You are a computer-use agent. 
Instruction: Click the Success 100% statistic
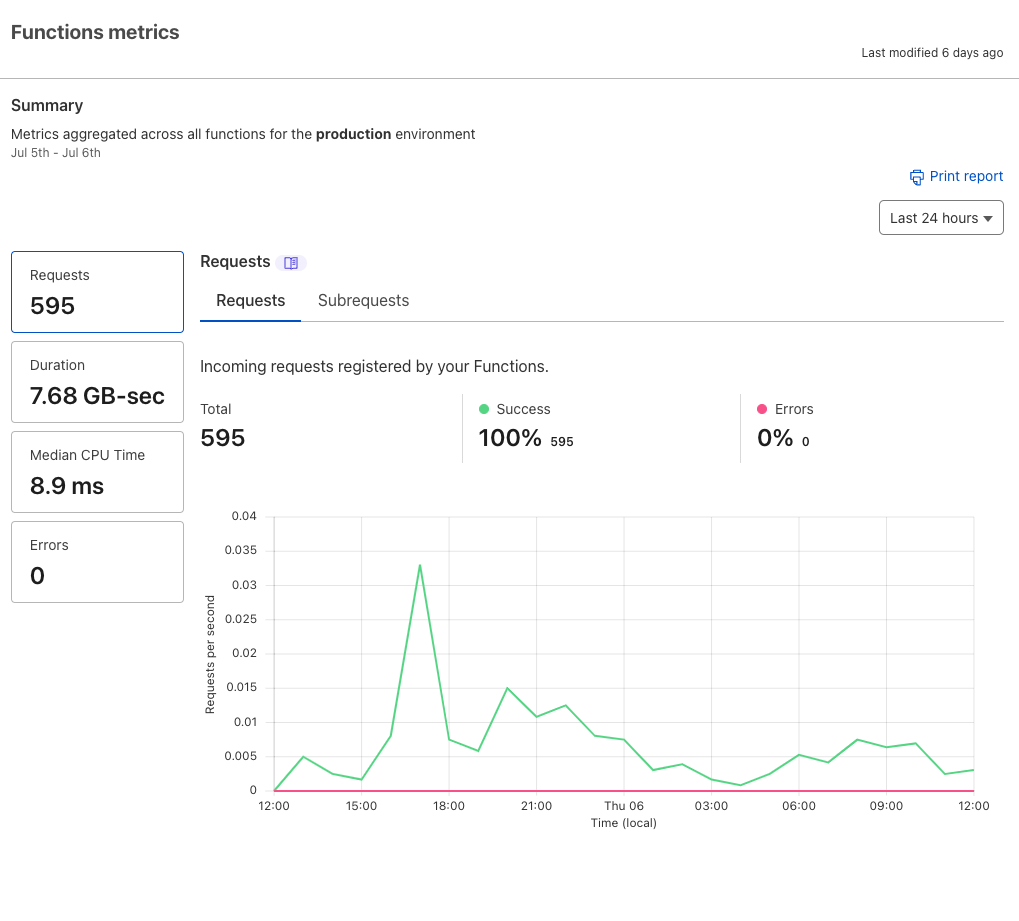[510, 438]
